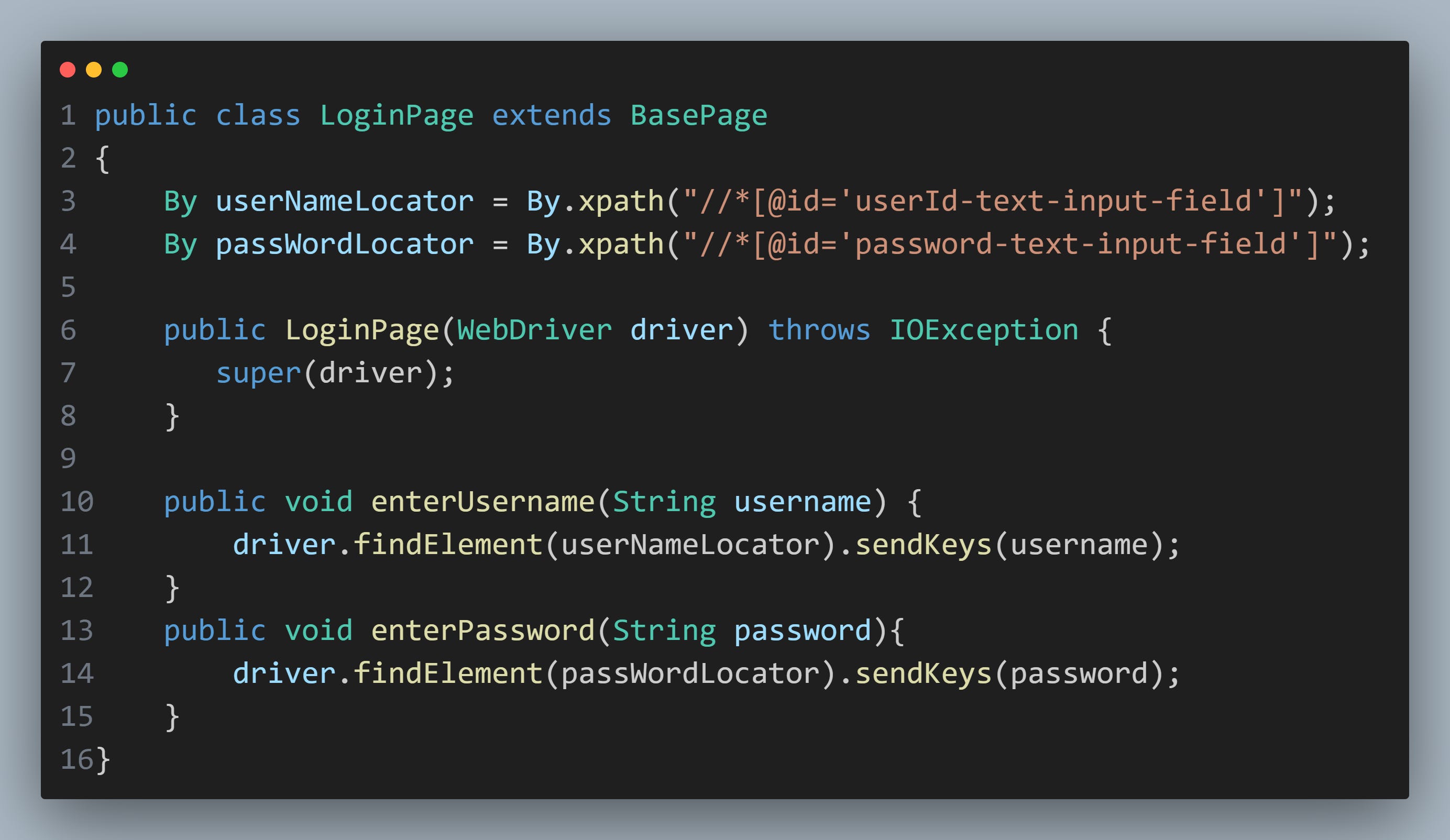Click the enterPassword method name
Image resolution: width=1450 pixels, height=840 pixels.
click(x=482, y=631)
